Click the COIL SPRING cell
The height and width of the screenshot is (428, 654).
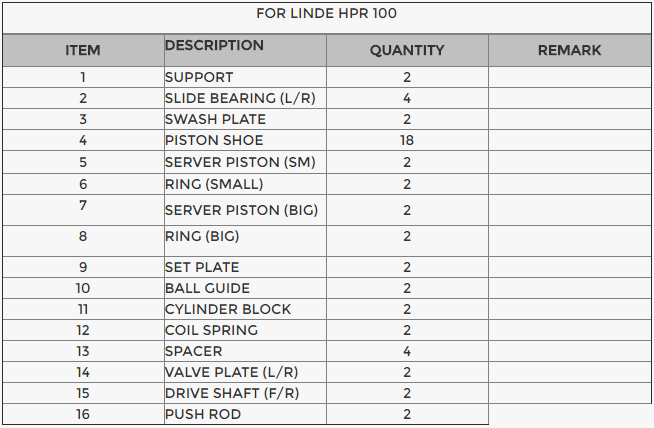point(211,330)
